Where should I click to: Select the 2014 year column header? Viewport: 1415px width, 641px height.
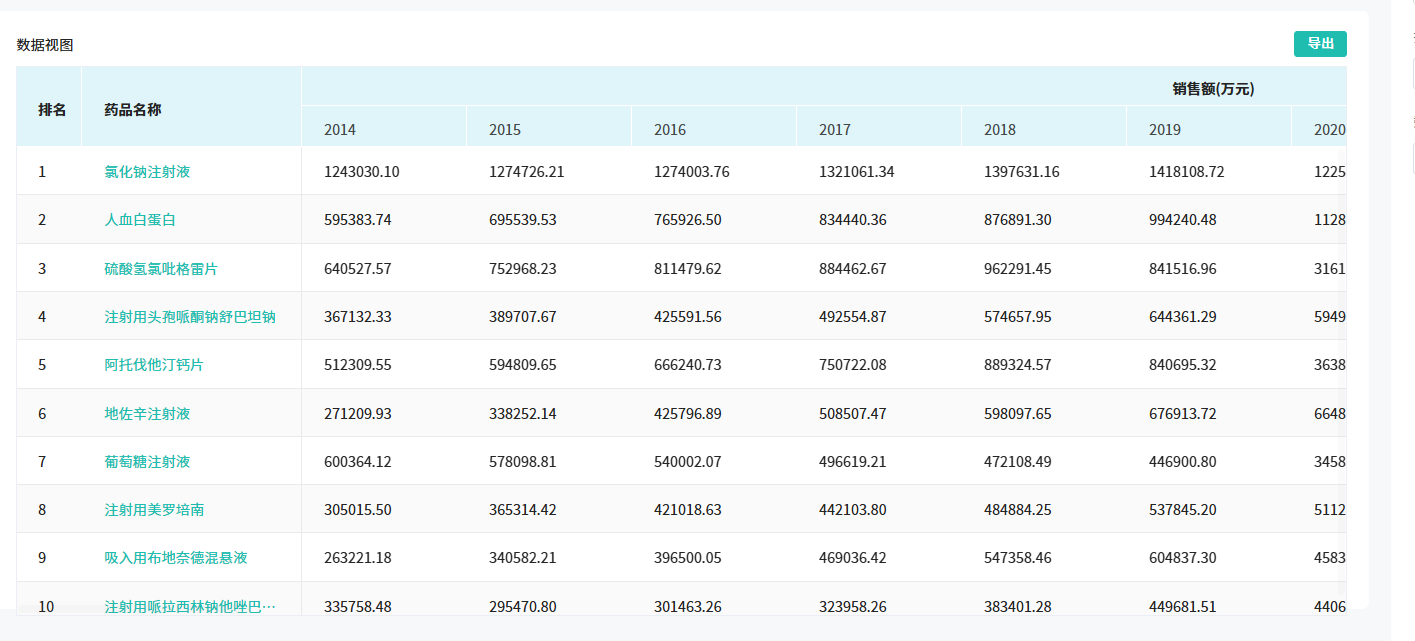pyautogui.click(x=340, y=130)
